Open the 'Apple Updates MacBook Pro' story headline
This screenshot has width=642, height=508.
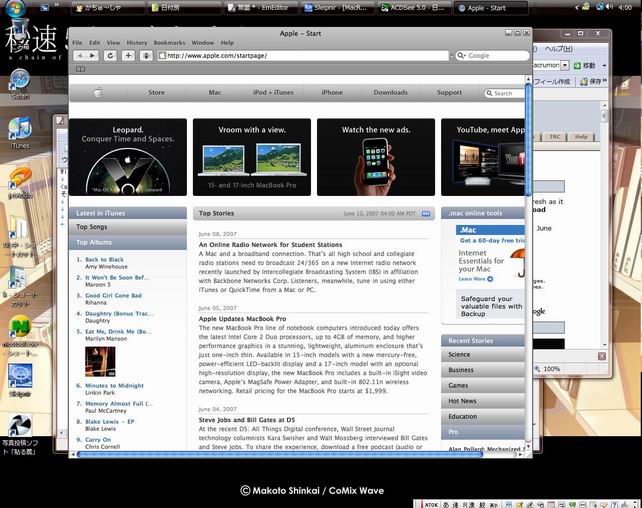point(242,319)
